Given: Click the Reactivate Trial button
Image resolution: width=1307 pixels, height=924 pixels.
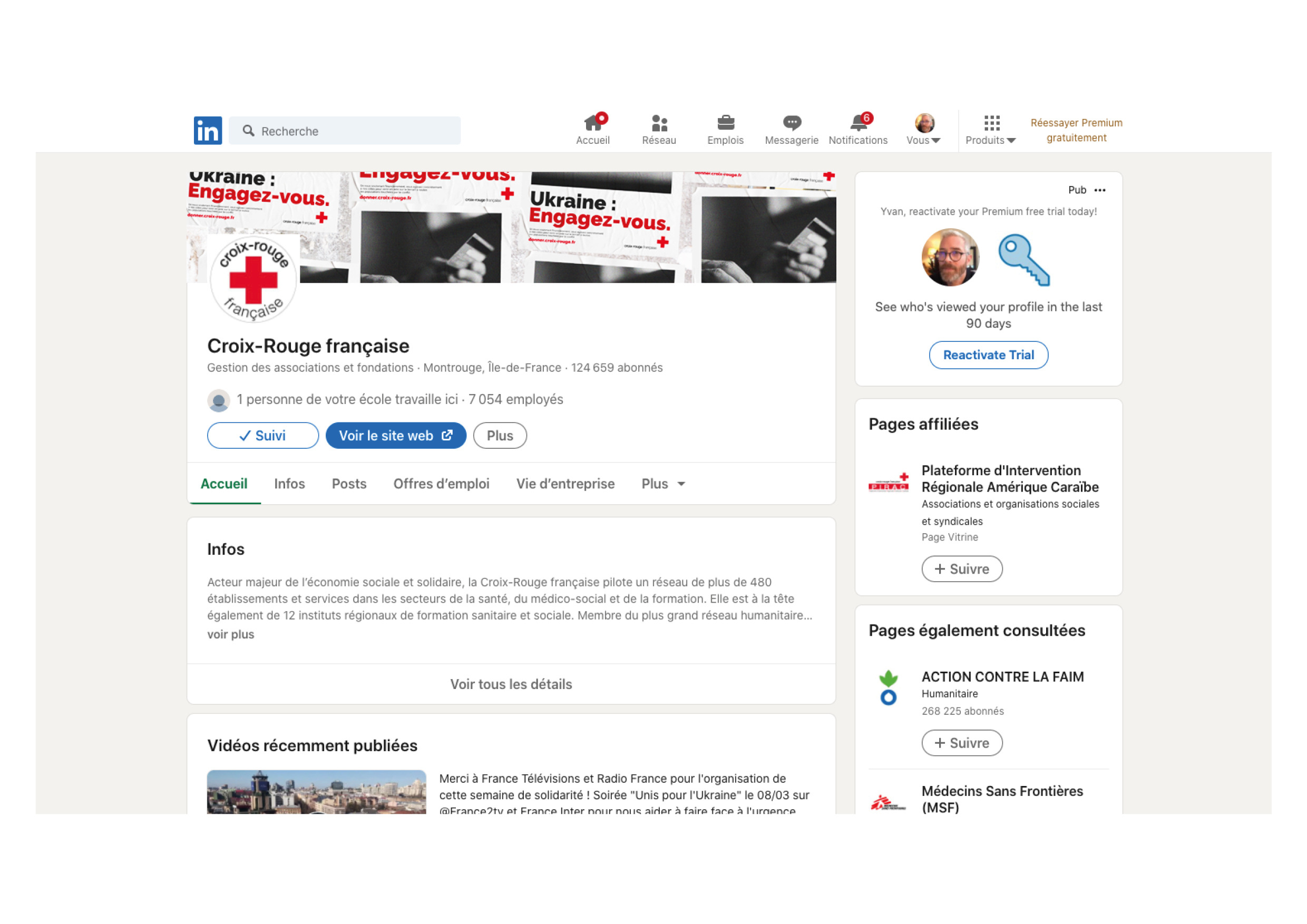Looking at the screenshot, I should [x=989, y=355].
